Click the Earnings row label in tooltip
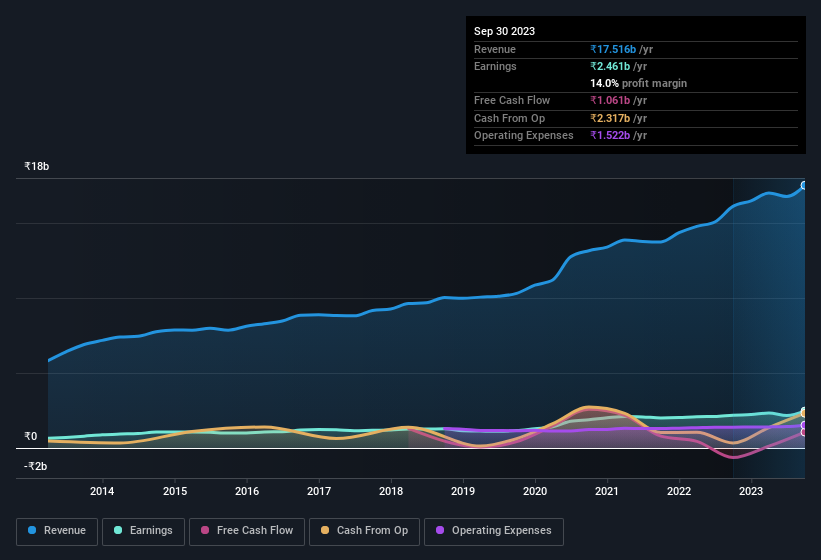Screen dimensions: 821x560 click(495, 66)
